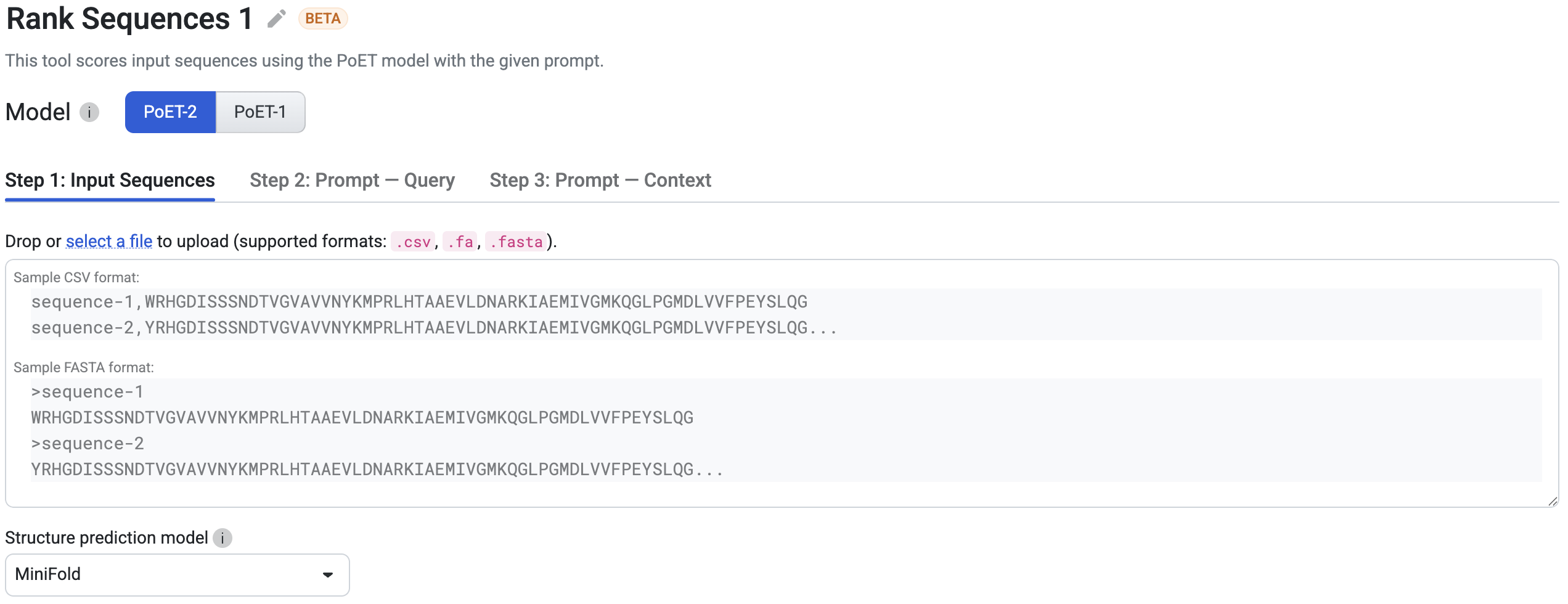
Task: Switch to the Step 2: Prompt — Query tab
Action: (x=352, y=180)
